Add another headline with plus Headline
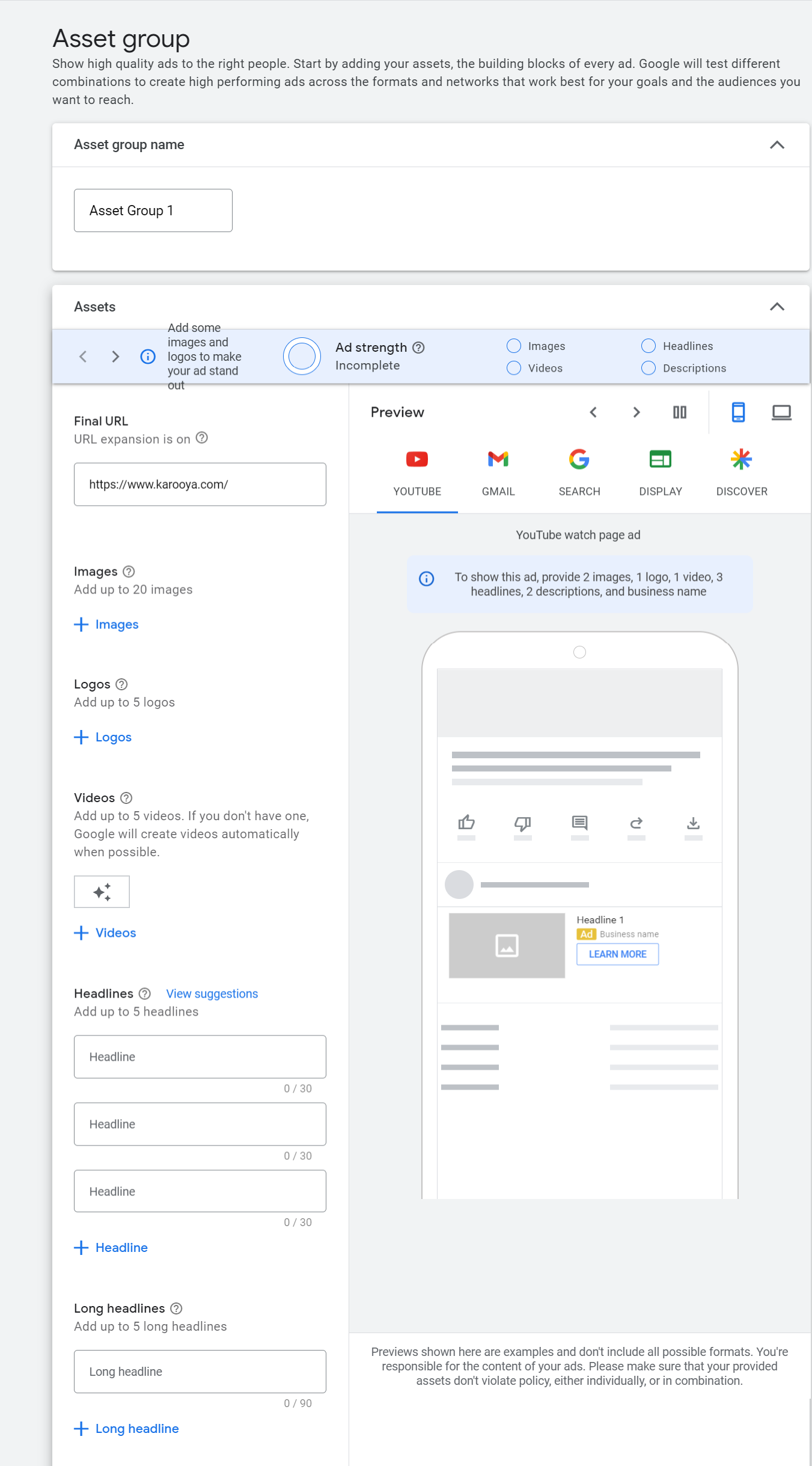Viewport: 812px width, 1466px height. 111,1248
